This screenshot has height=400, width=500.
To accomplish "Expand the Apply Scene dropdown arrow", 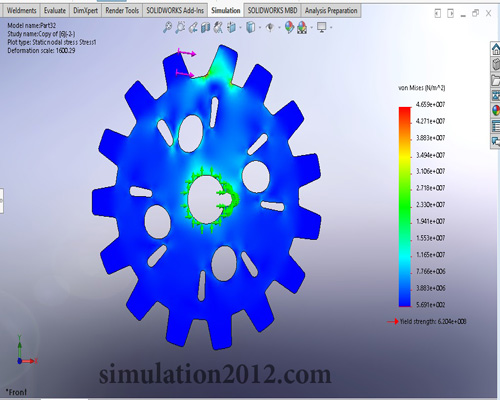I will point(311,28).
